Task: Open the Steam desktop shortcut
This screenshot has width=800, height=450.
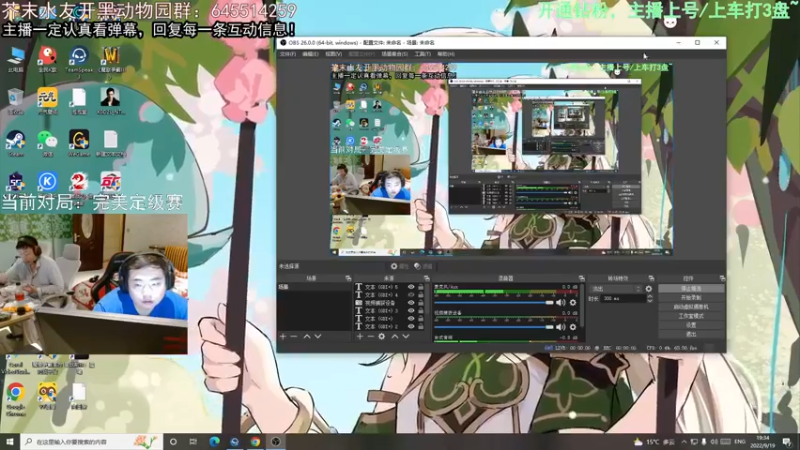Action: [x=16, y=143]
